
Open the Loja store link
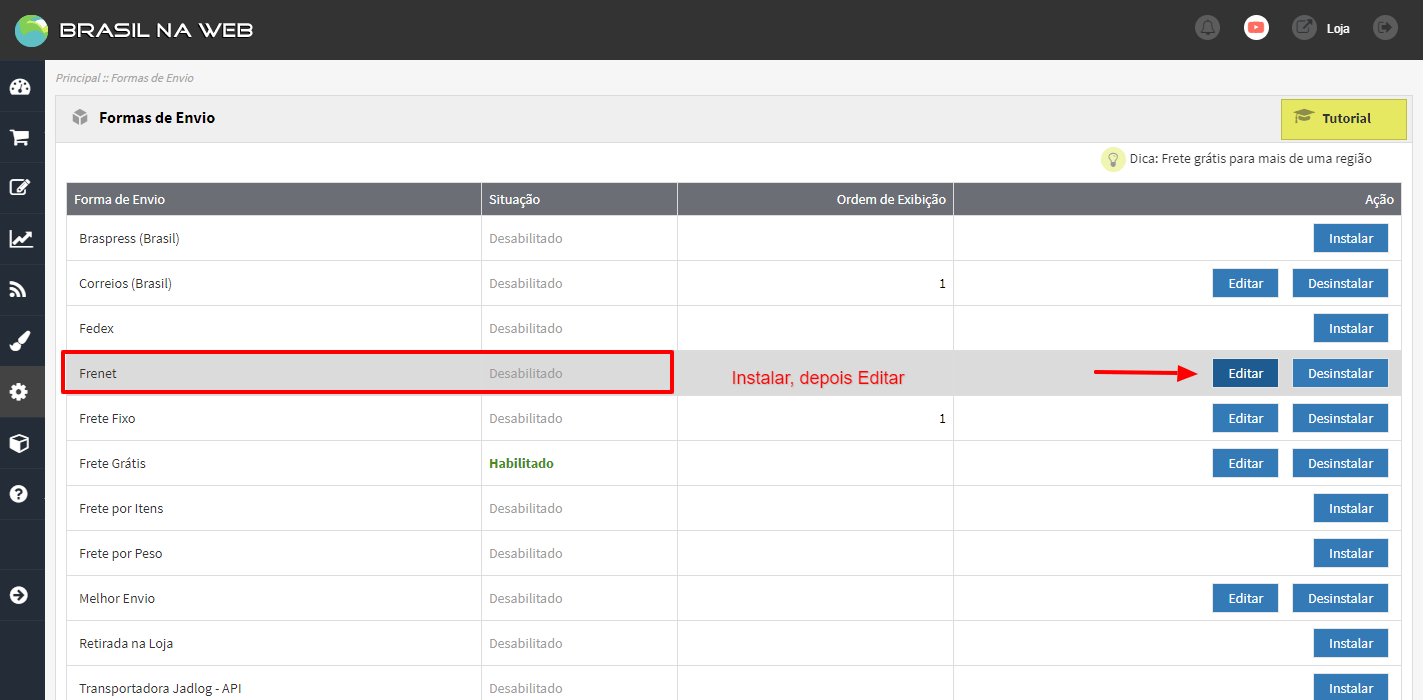click(1337, 29)
